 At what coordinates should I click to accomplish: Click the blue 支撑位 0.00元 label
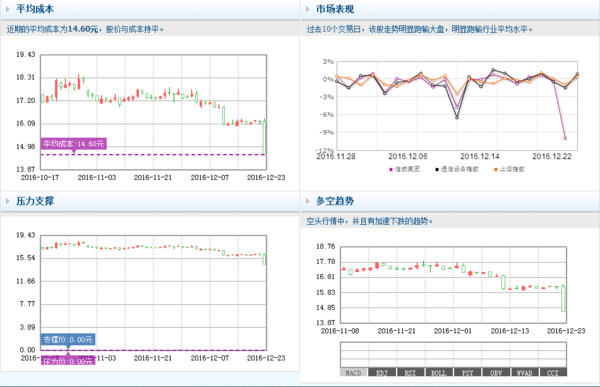point(68,339)
